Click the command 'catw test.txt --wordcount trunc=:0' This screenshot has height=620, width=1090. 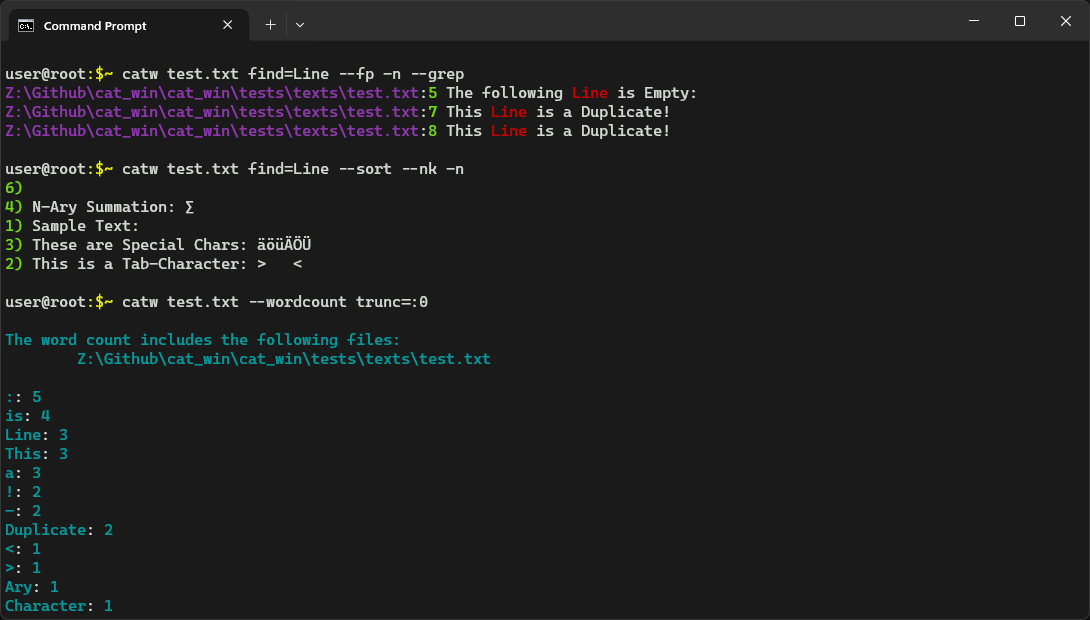pos(275,302)
